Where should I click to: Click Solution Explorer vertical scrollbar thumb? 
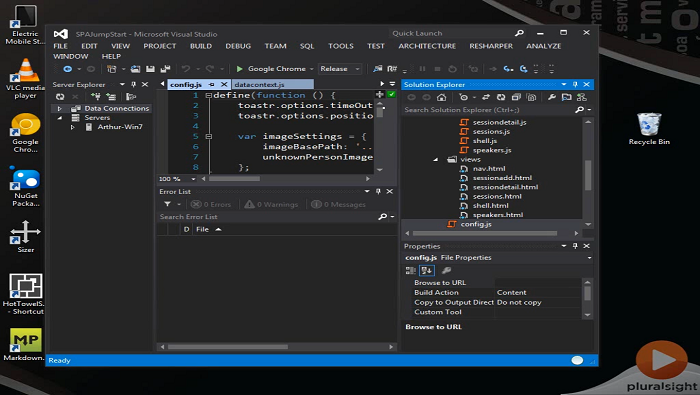click(x=588, y=175)
